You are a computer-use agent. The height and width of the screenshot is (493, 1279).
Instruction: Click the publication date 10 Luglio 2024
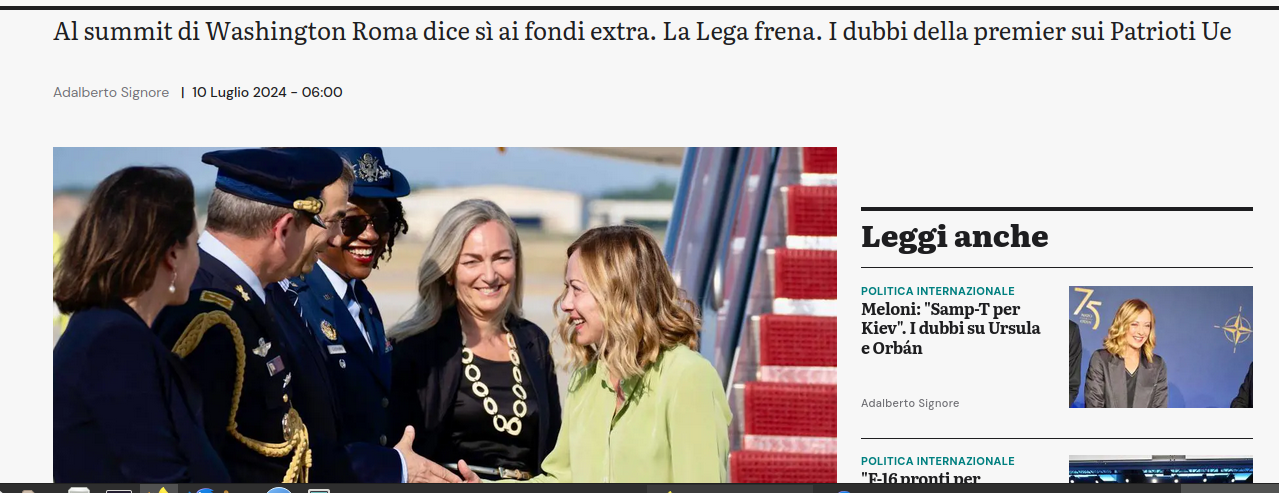[268, 93]
